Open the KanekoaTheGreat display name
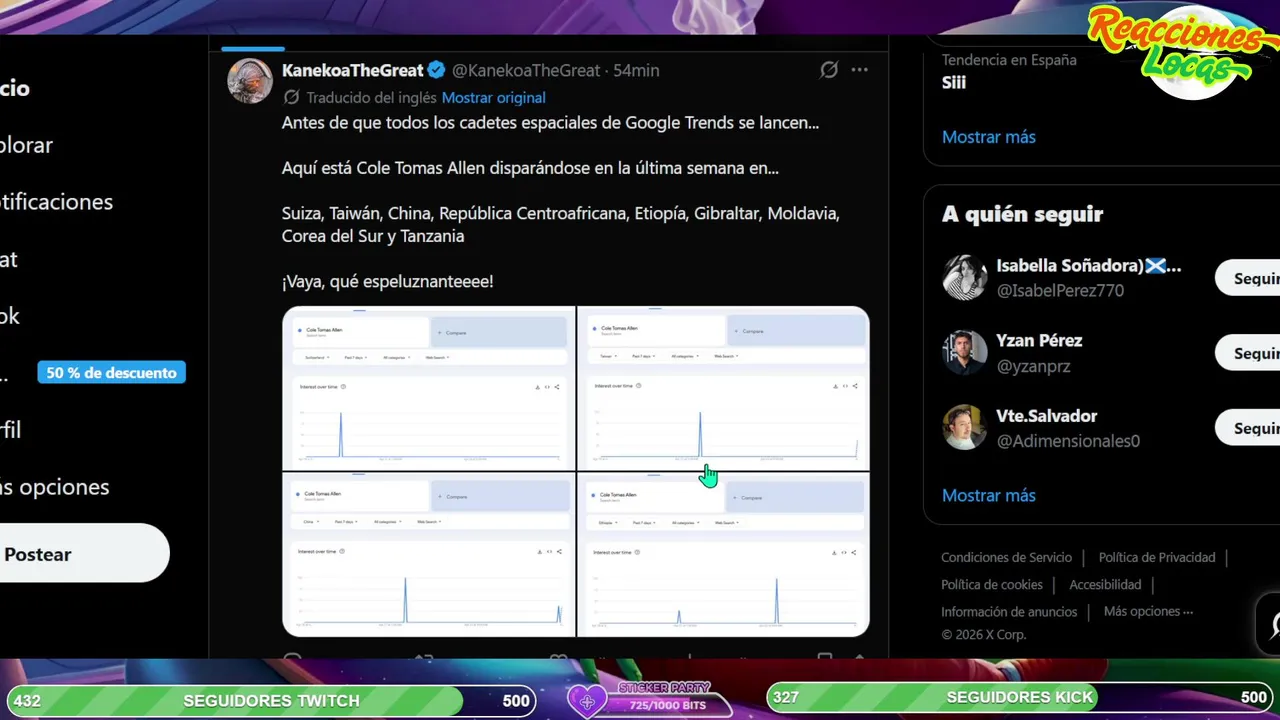The width and height of the screenshot is (1280, 720). point(353,70)
